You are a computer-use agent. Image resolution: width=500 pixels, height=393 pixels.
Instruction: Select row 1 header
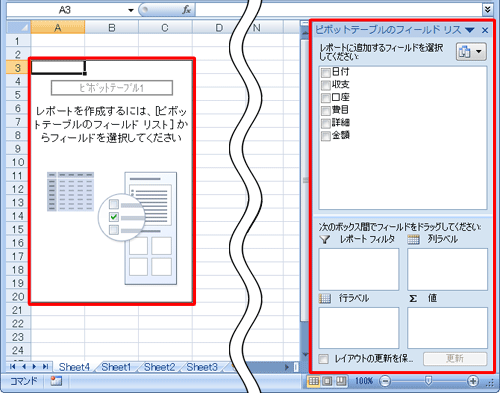[x=18, y=41]
